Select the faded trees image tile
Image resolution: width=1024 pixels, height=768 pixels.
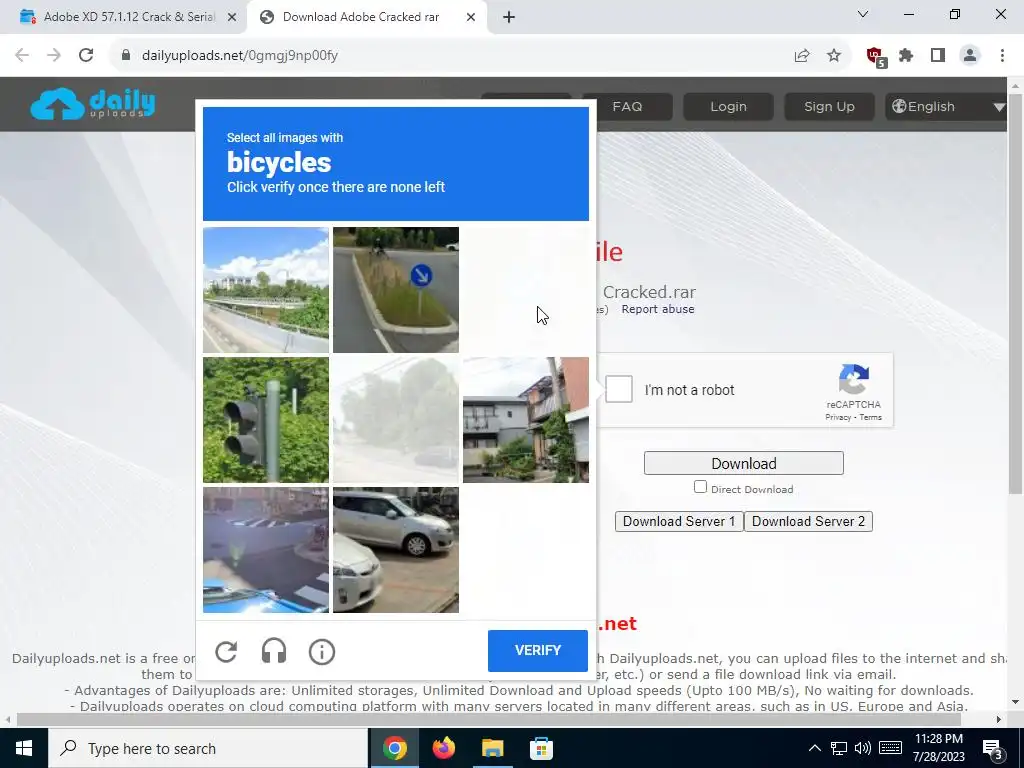click(x=396, y=420)
